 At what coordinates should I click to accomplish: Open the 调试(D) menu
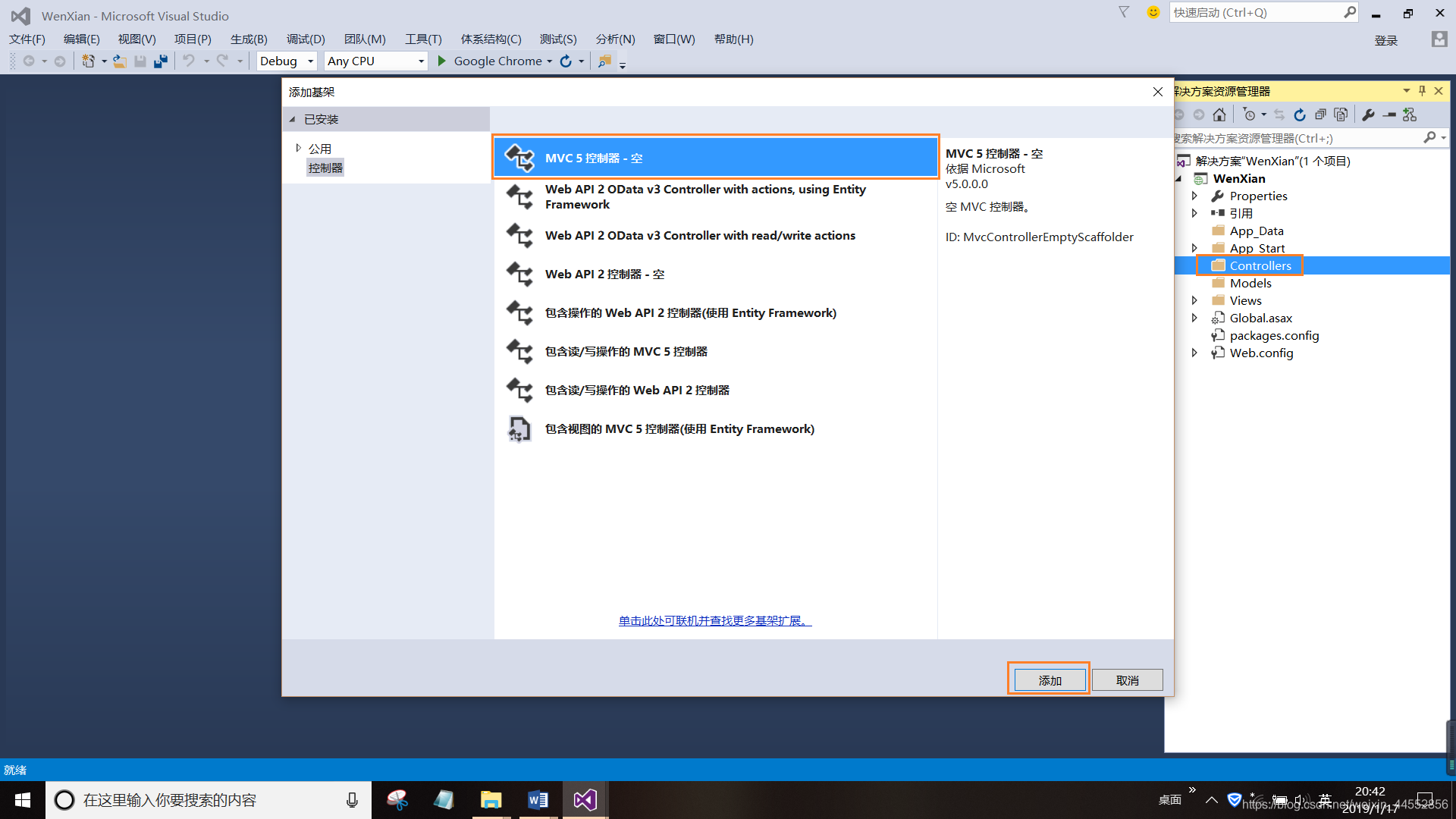(x=306, y=39)
